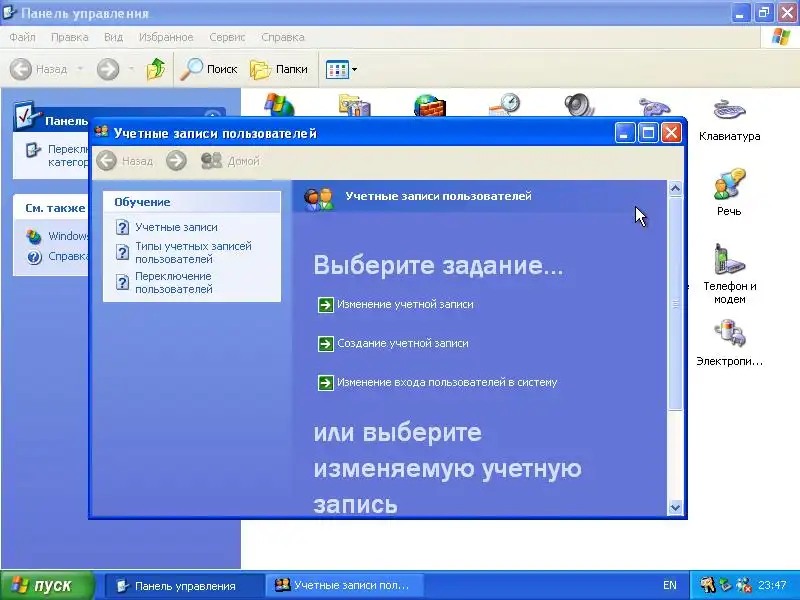Click the vertical scrollbar thumb in User Accounts
The height and width of the screenshot is (600, 800).
pos(675,304)
